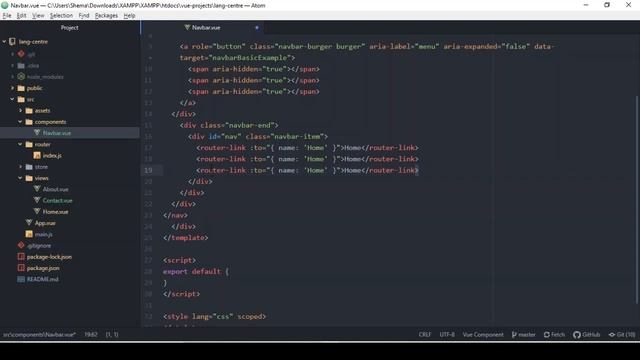This screenshot has width=640, height=360.
Task: Click the '<div class="navbar-end">' line
Action: [229, 125]
